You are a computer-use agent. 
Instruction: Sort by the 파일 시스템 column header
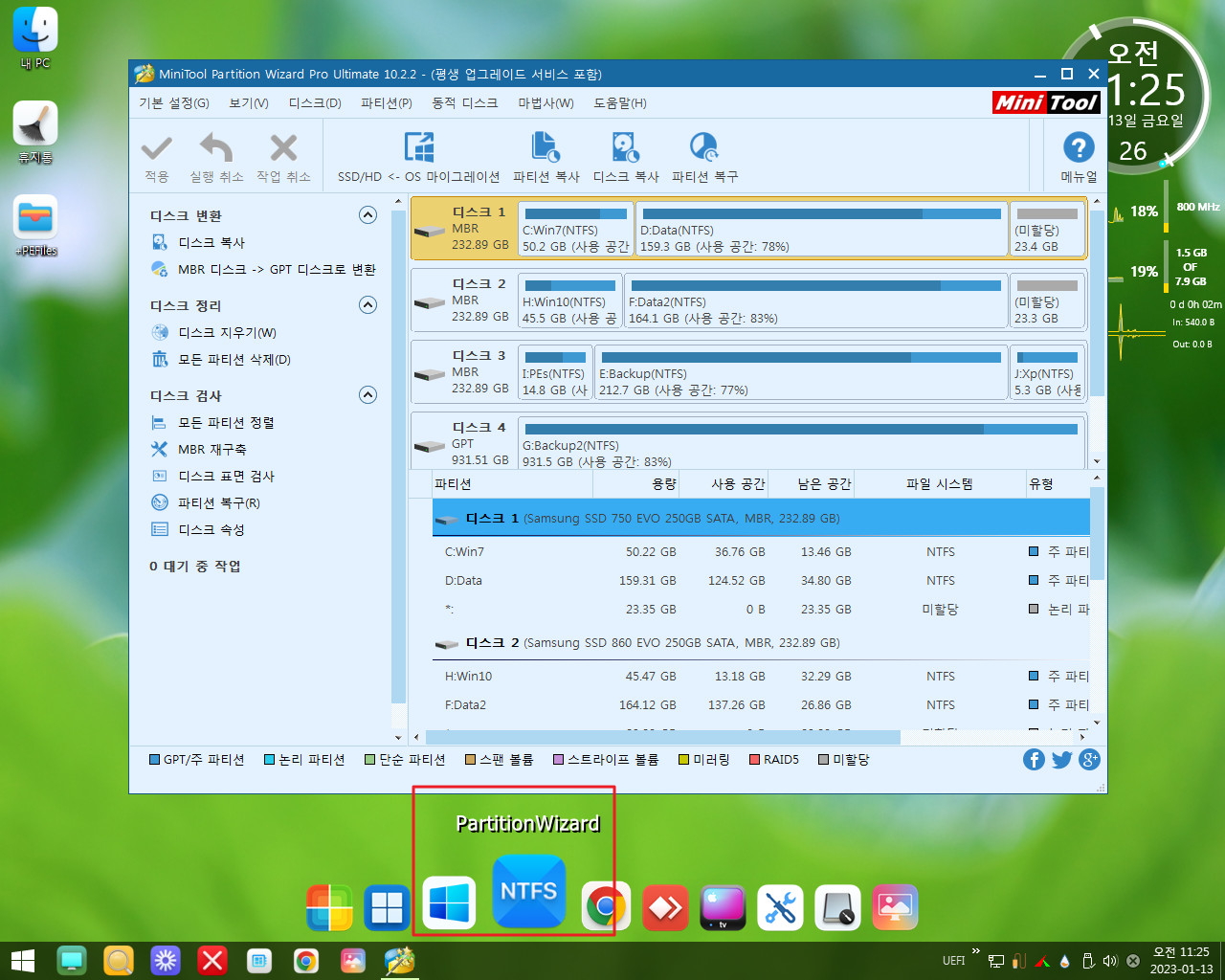[x=939, y=484]
